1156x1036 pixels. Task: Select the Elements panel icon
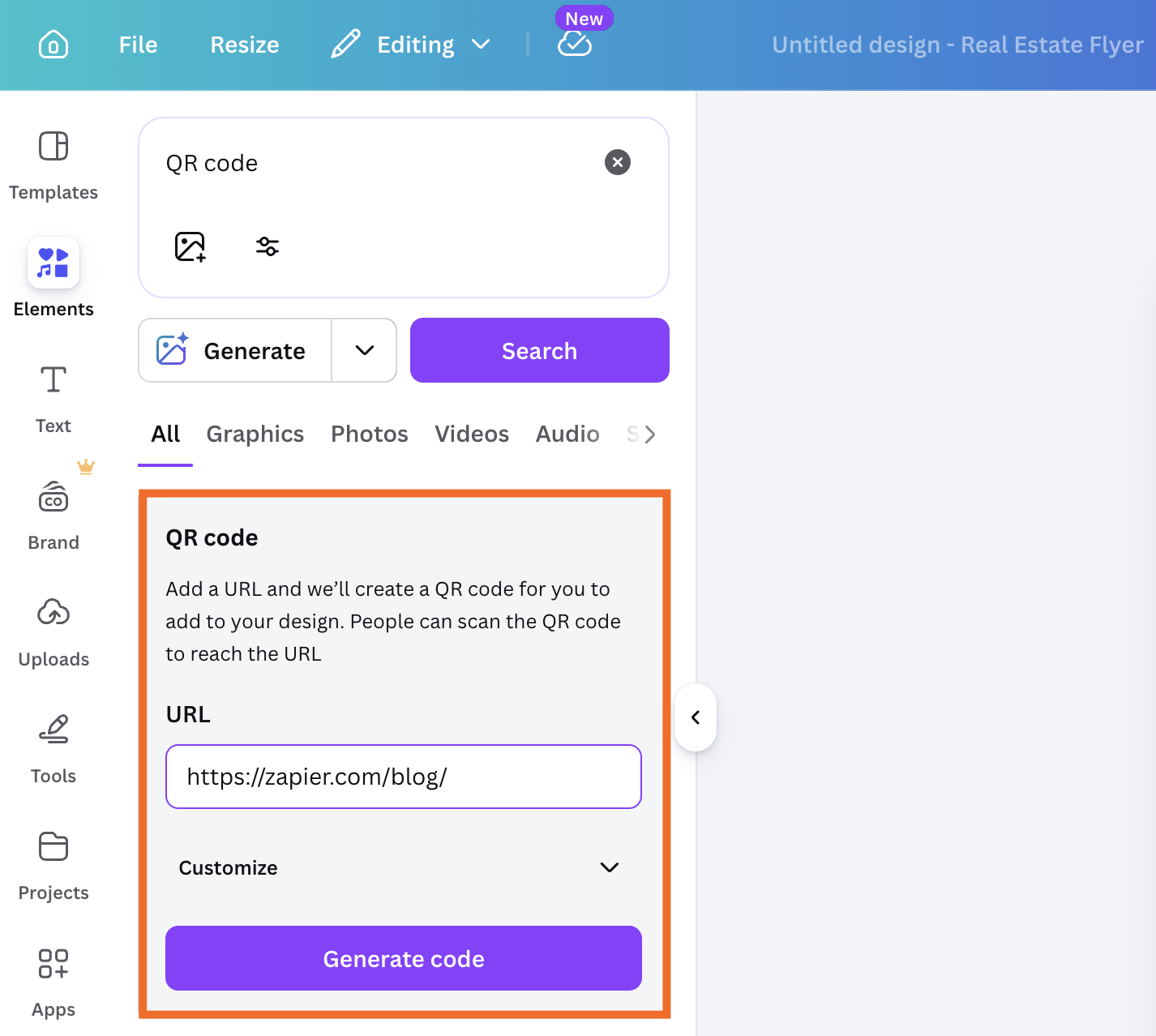[x=53, y=263]
